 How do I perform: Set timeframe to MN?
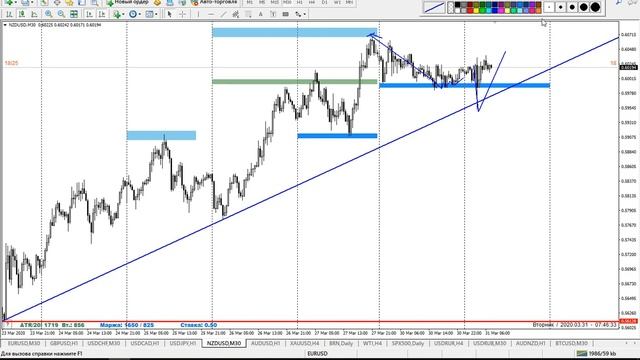(x=349, y=2)
